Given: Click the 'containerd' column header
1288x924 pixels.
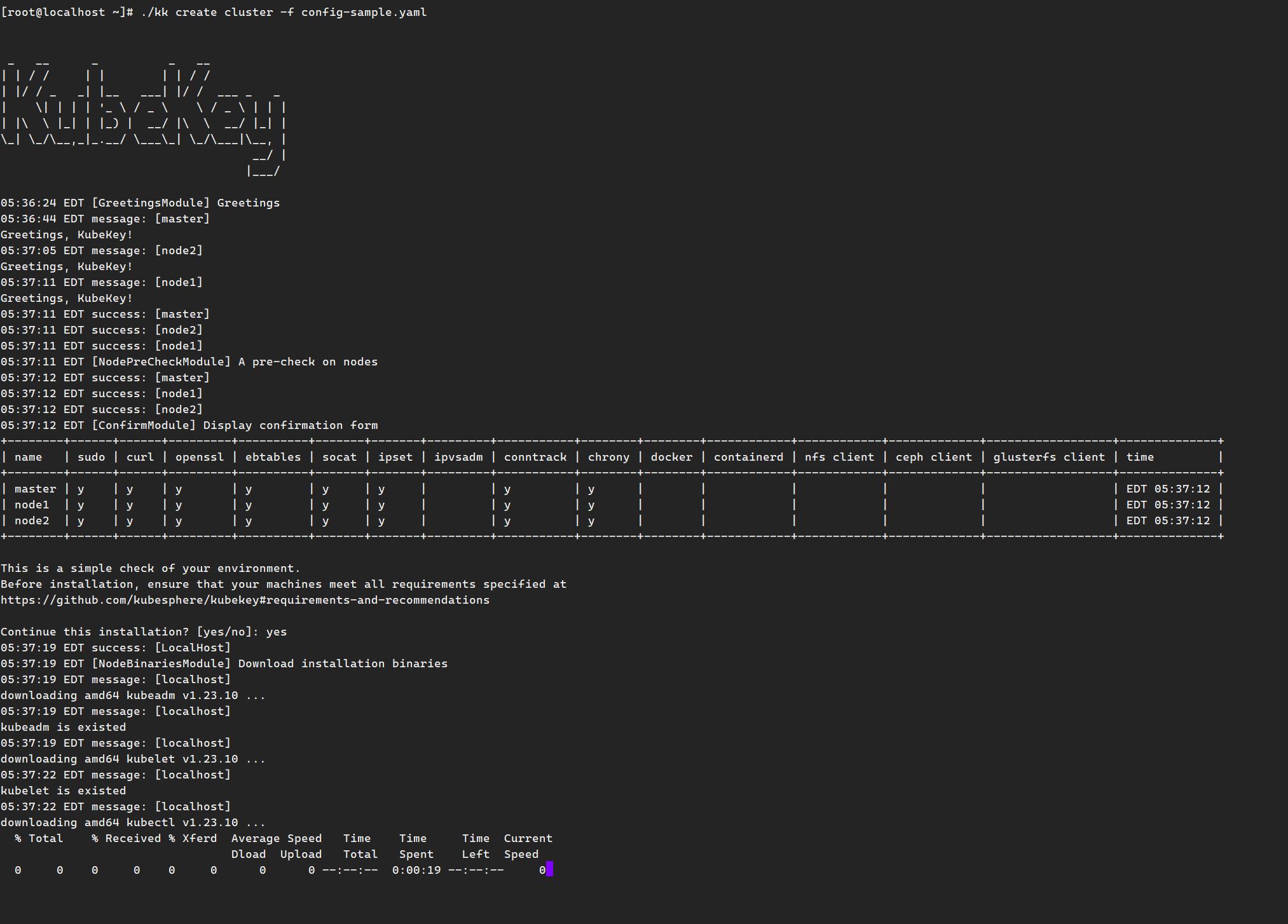Looking at the screenshot, I should pos(748,457).
